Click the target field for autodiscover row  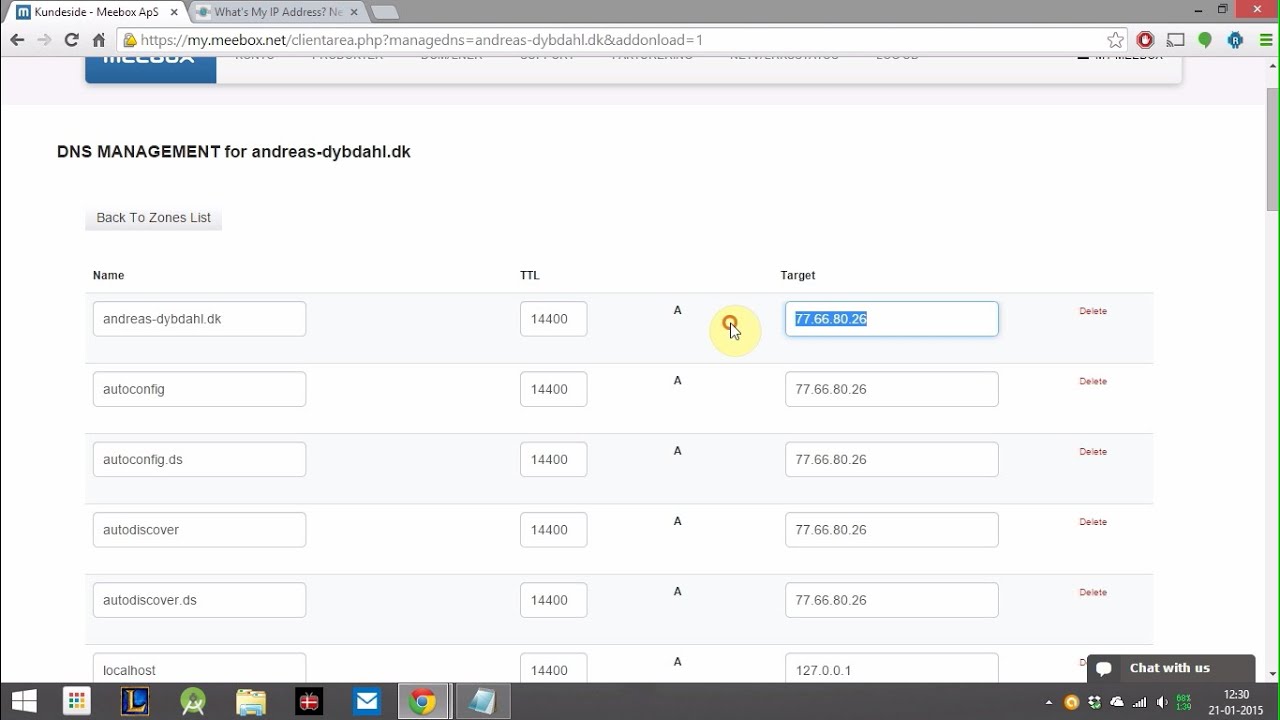click(x=891, y=530)
